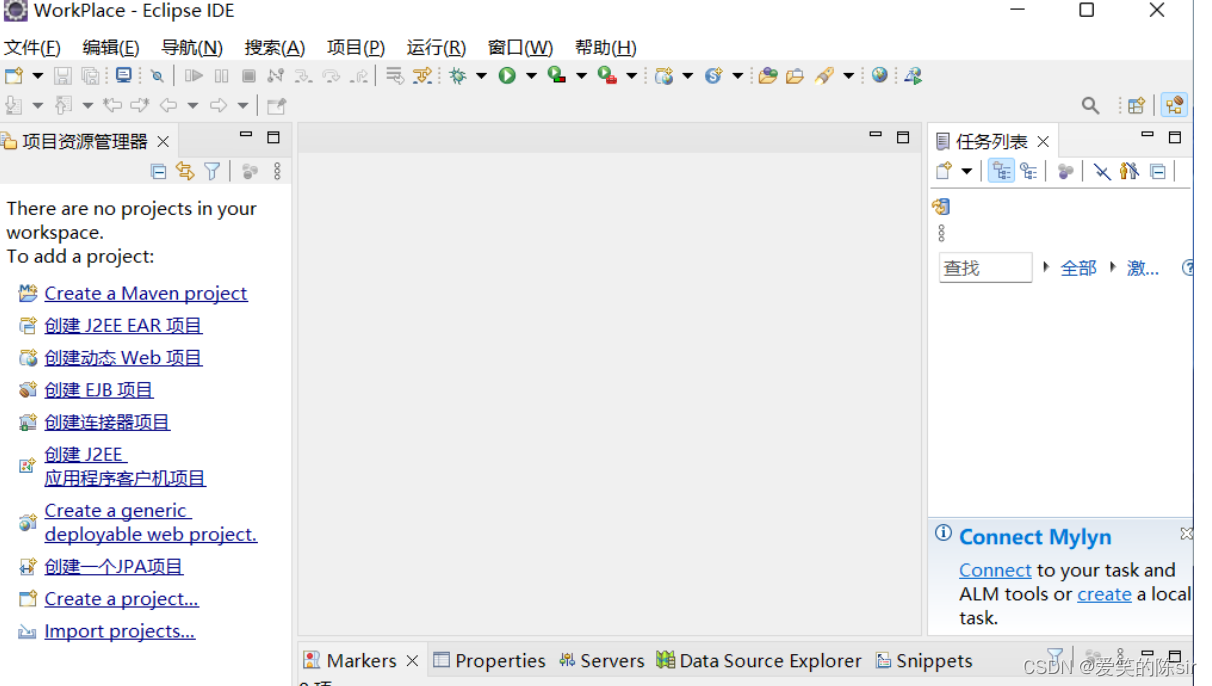Toggle Link with Editor in project explorer

pyautogui.click(x=185, y=171)
